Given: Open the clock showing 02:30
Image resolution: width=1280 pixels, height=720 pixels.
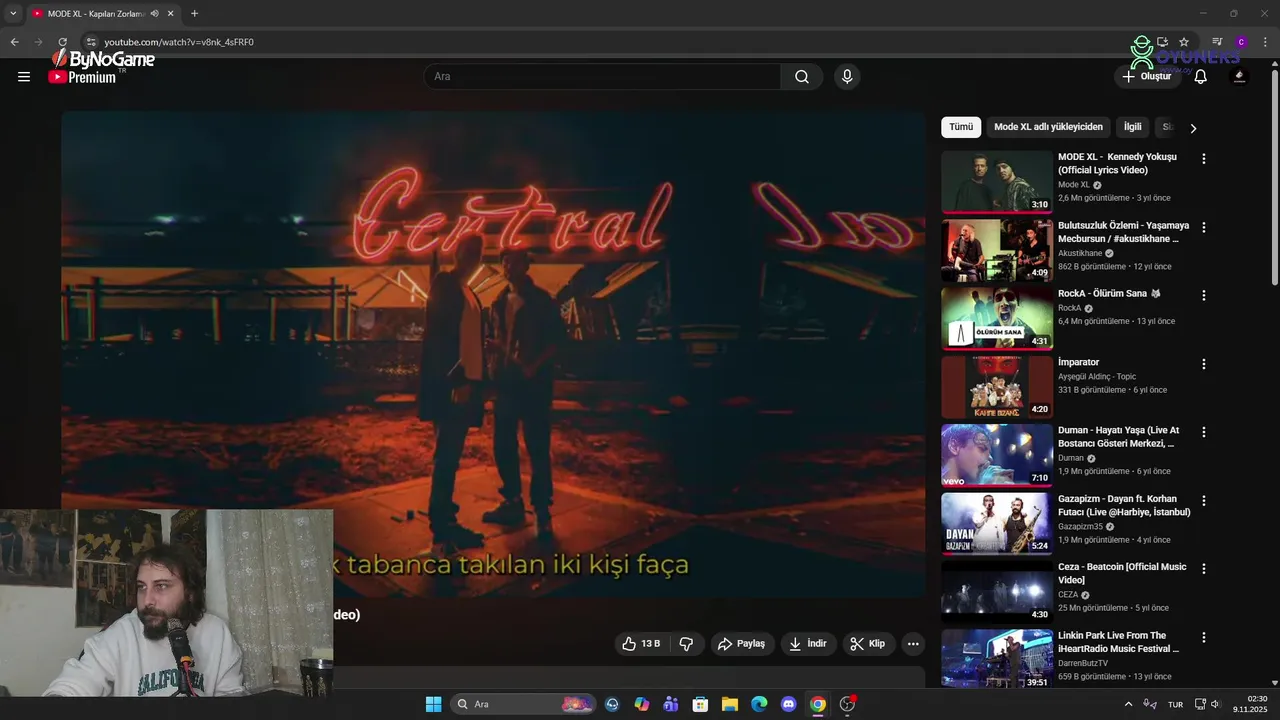Looking at the screenshot, I should (1252, 704).
